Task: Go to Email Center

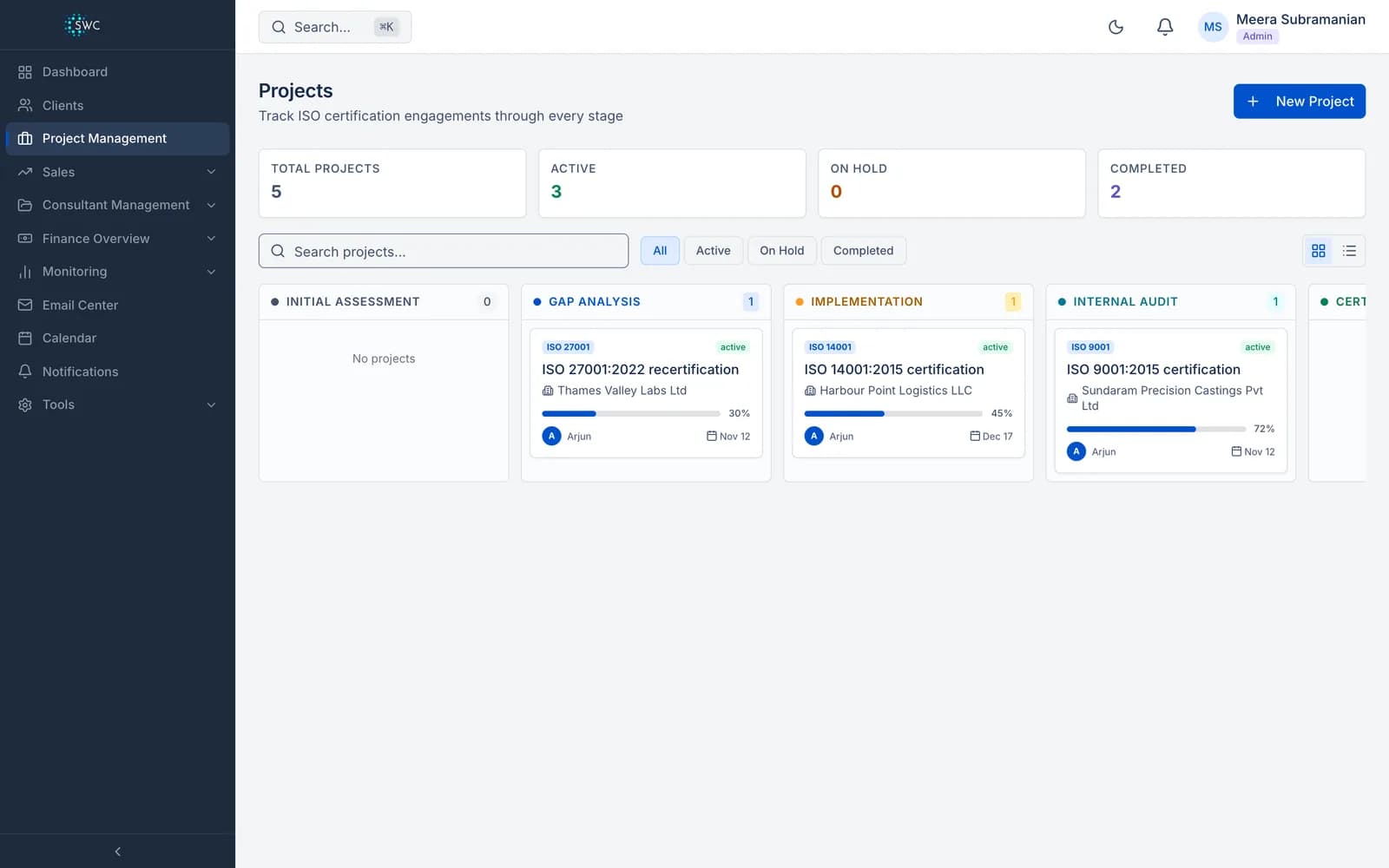Action: (117, 305)
